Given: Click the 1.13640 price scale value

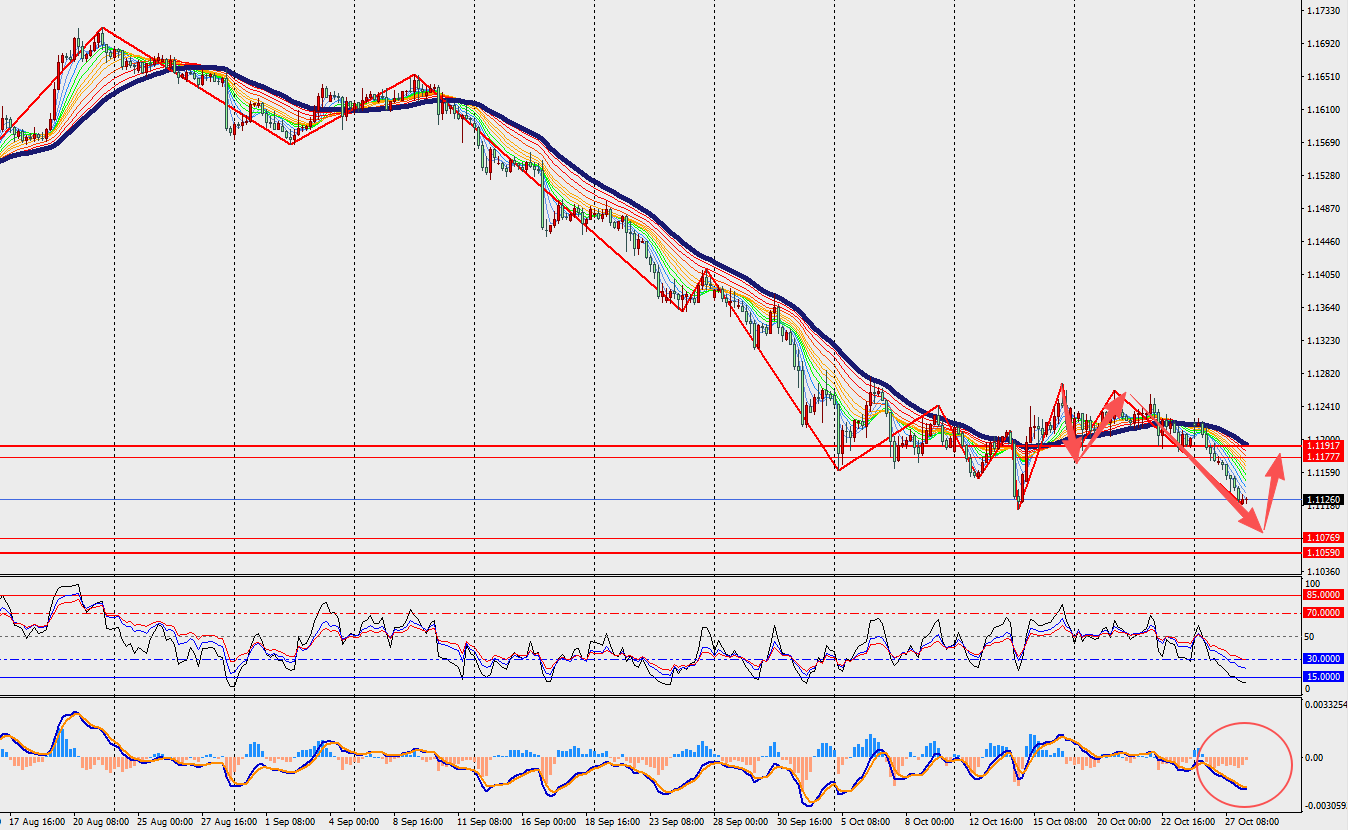Looking at the screenshot, I should [1324, 308].
